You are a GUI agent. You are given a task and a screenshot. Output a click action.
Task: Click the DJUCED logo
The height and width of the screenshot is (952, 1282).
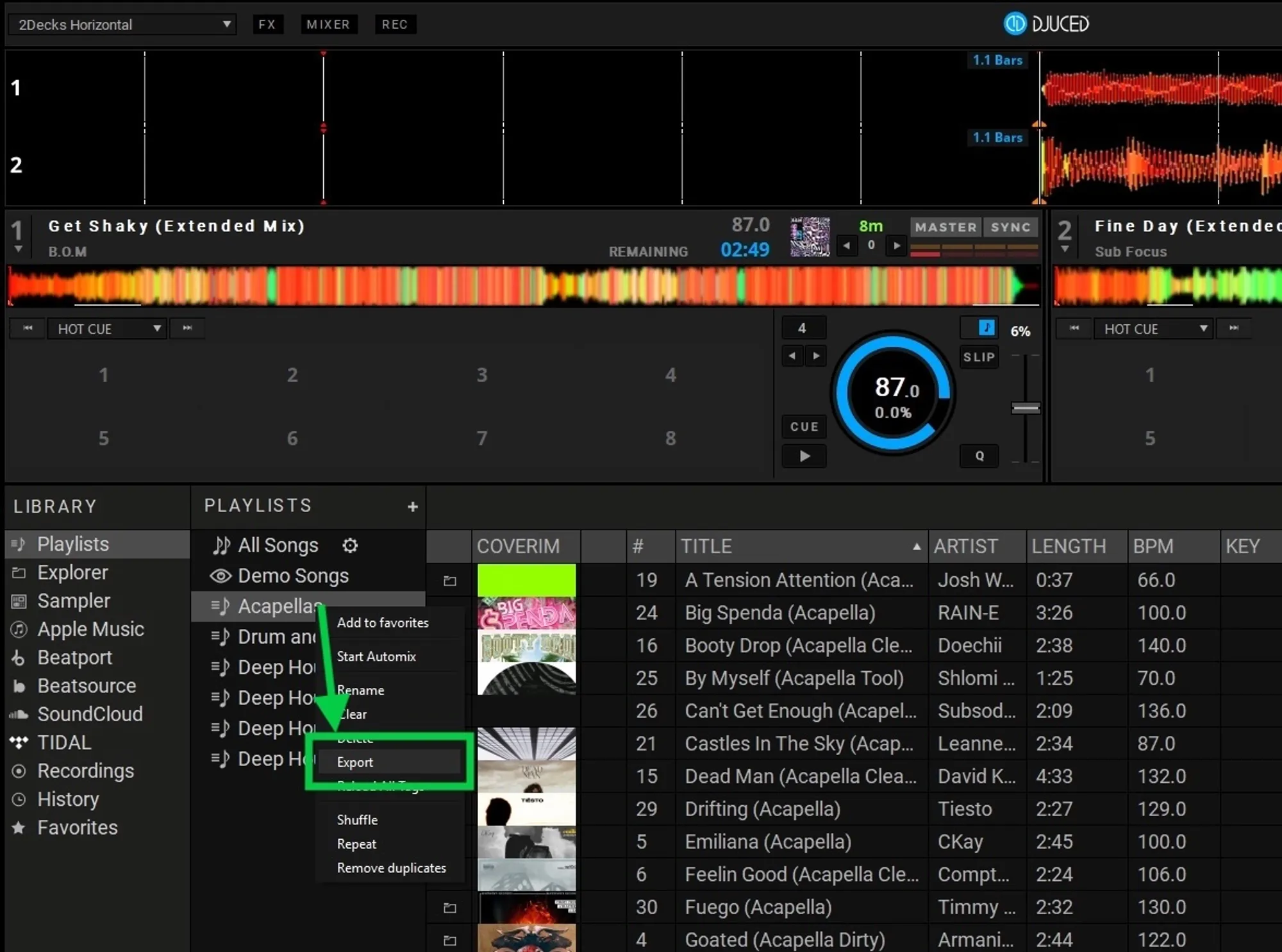coord(1046,24)
